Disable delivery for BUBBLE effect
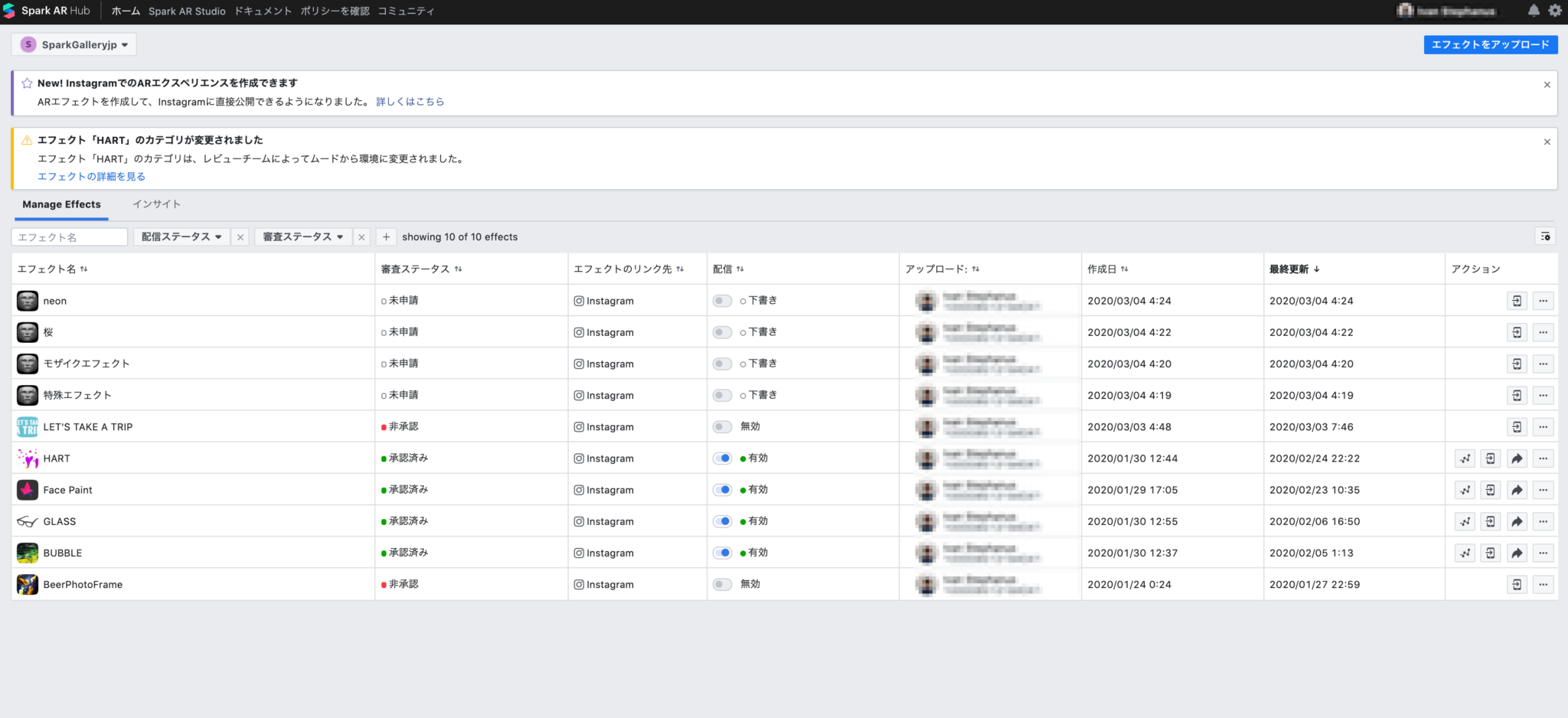 [722, 553]
